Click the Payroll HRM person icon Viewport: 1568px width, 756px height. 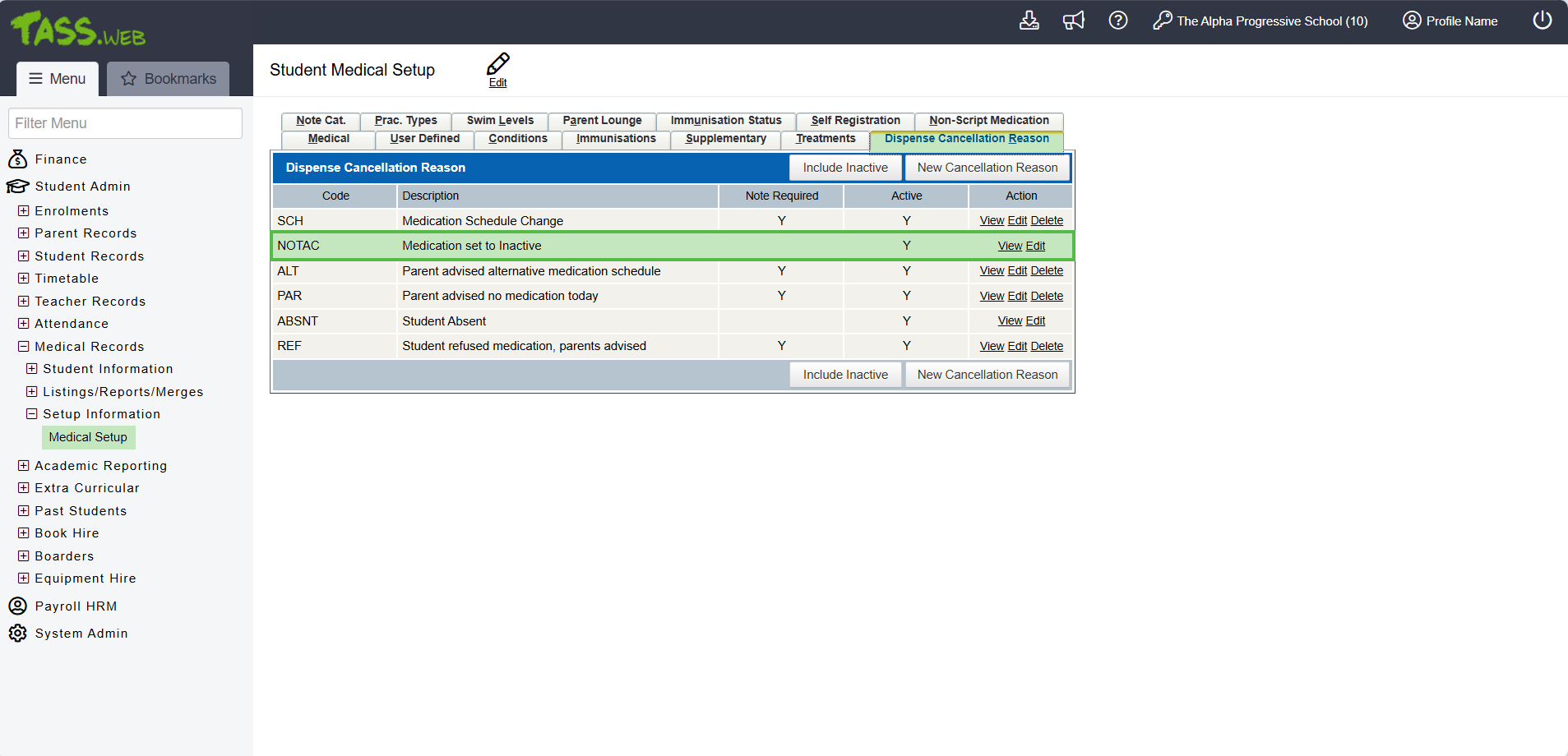[17, 606]
